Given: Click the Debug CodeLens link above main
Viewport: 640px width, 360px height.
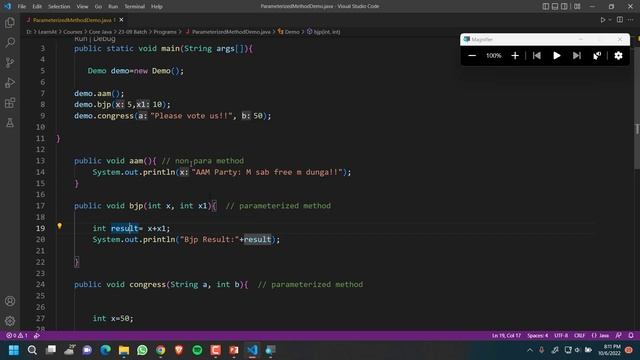Looking at the screenshot, I should [x=104, y=39].
